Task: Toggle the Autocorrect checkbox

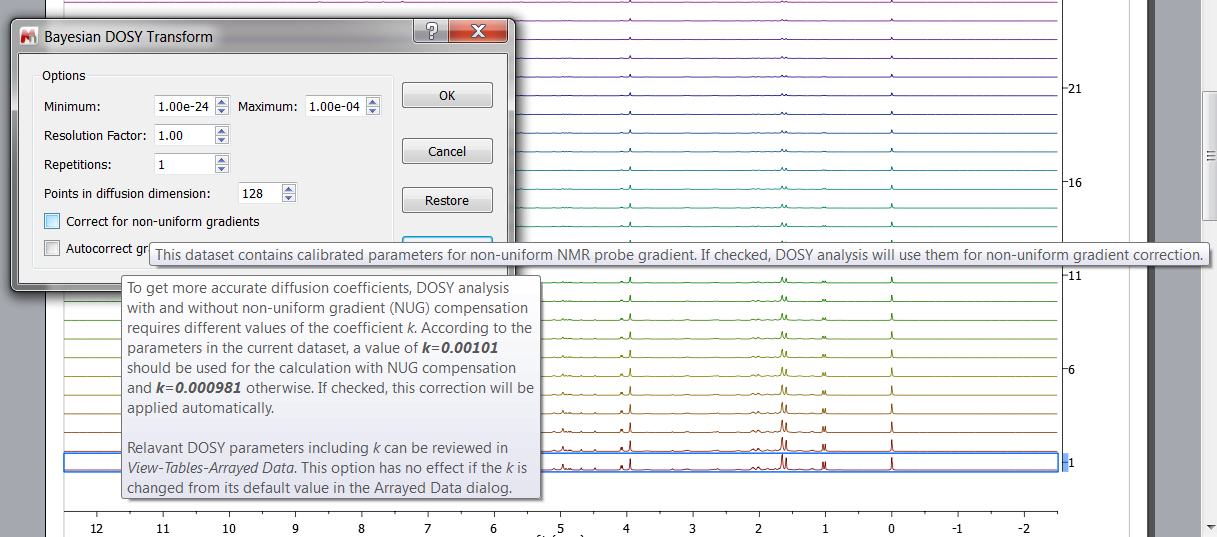Action: (x=52, y=248)
